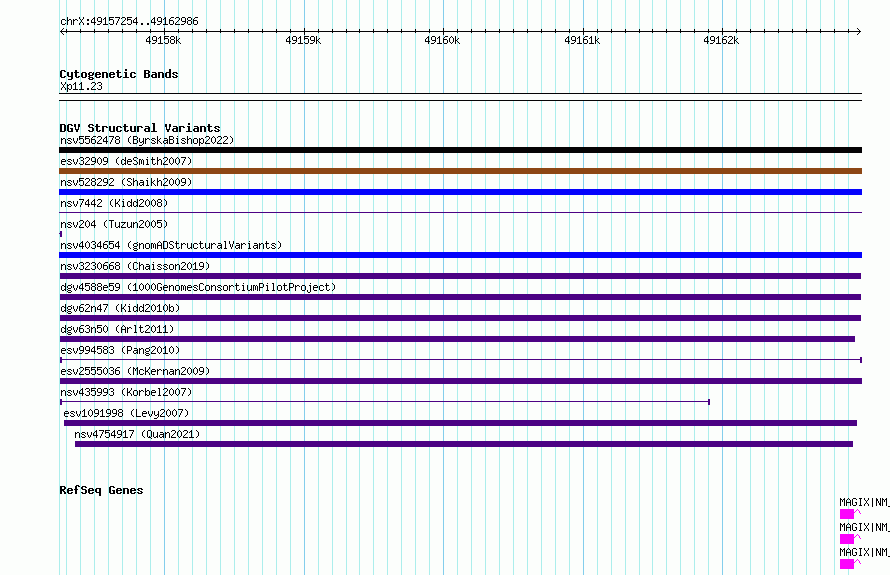
Task: Click the ruler's right arrow end
Action: [x=859, y=32]
